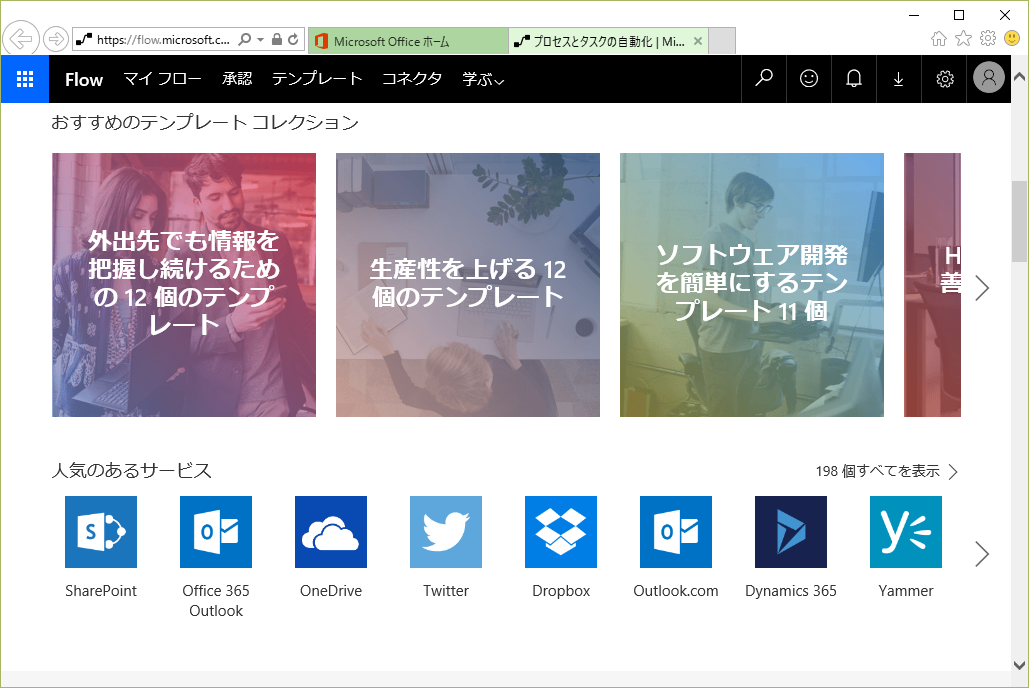Click the search magnifier in the Flow header

(764, 79)
